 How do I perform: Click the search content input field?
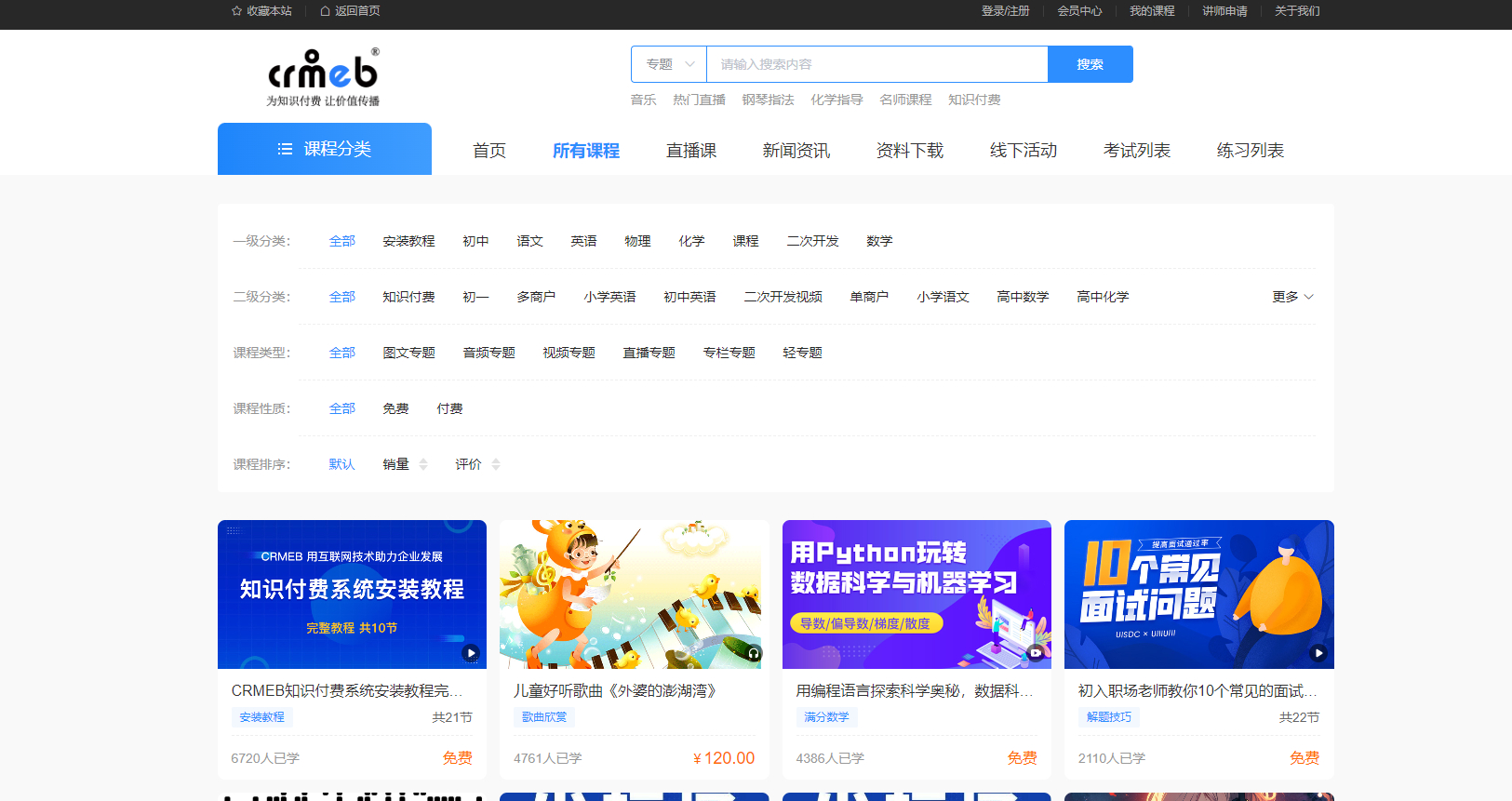pyautogui.click(x=876, y=64)
